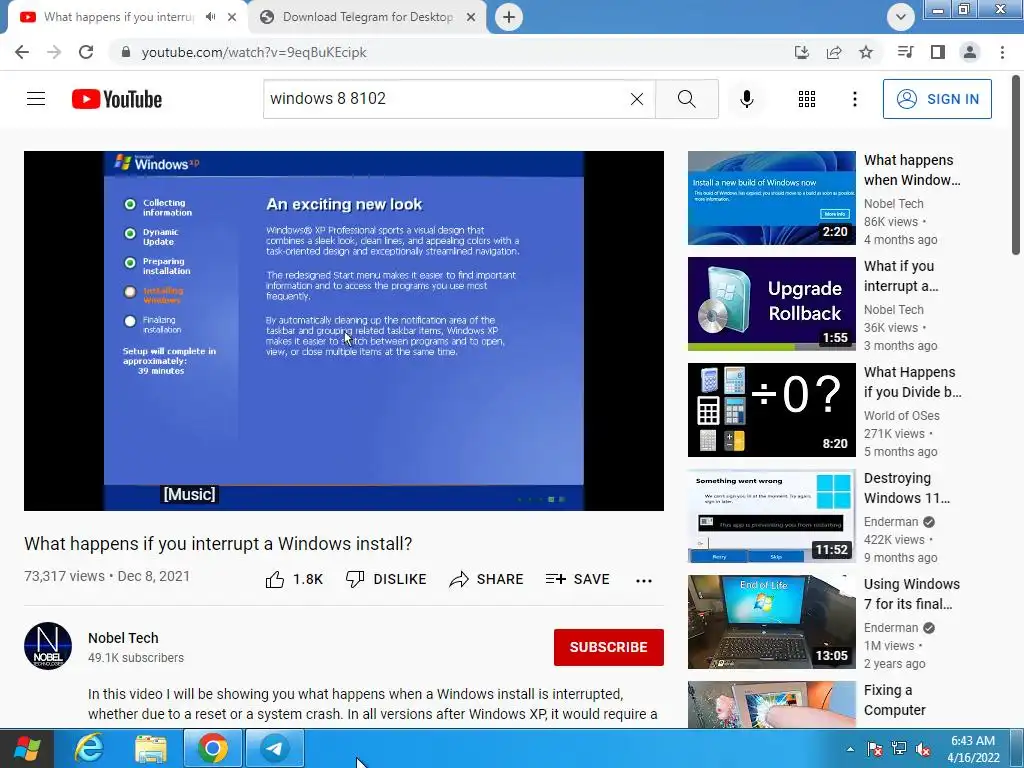Screen dimensions: 1024x768
Task: Open the Action Center flag tray icon
Action: tap(874, 749)
